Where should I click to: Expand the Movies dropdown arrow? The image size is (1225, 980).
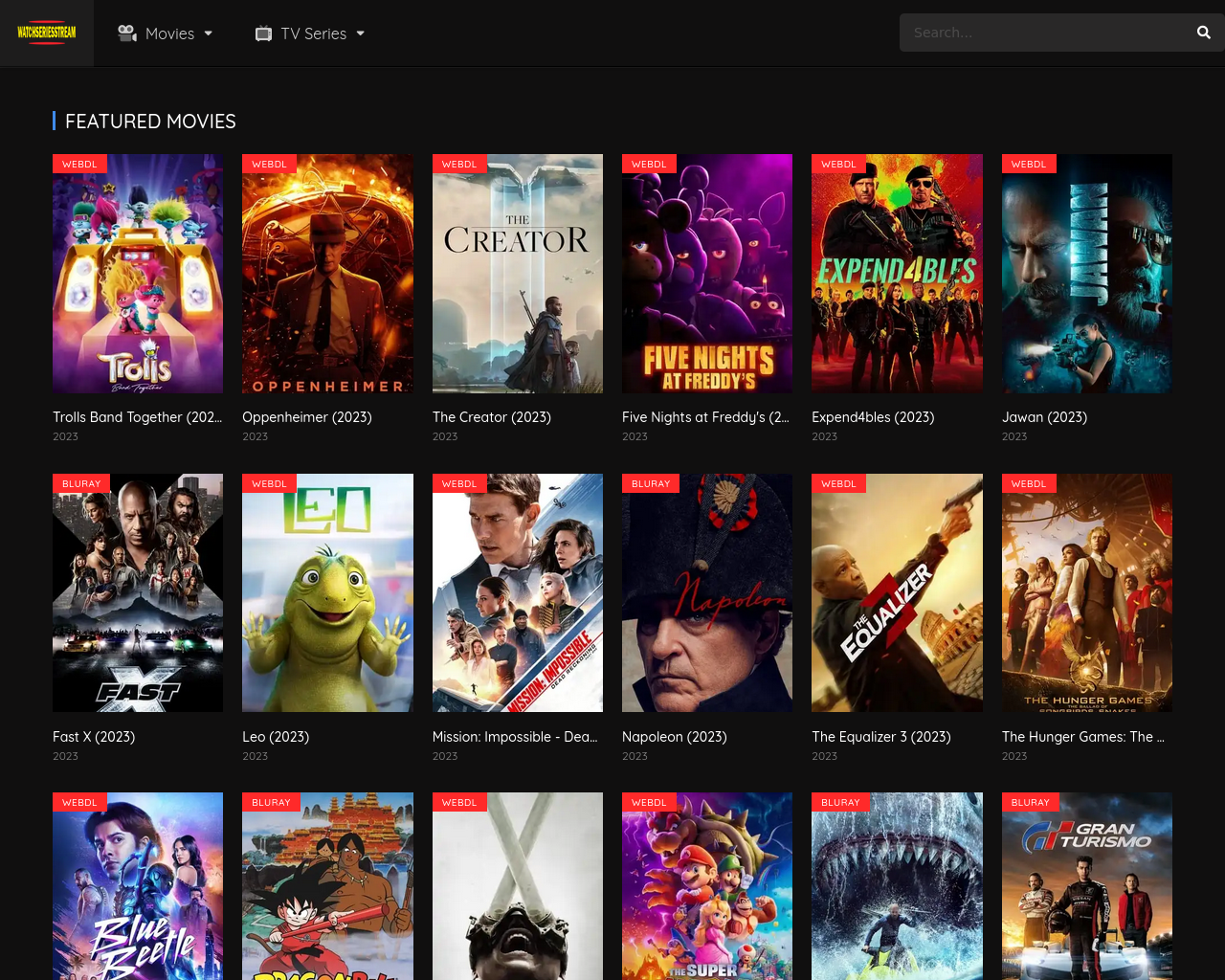click(x=209, y=33)
